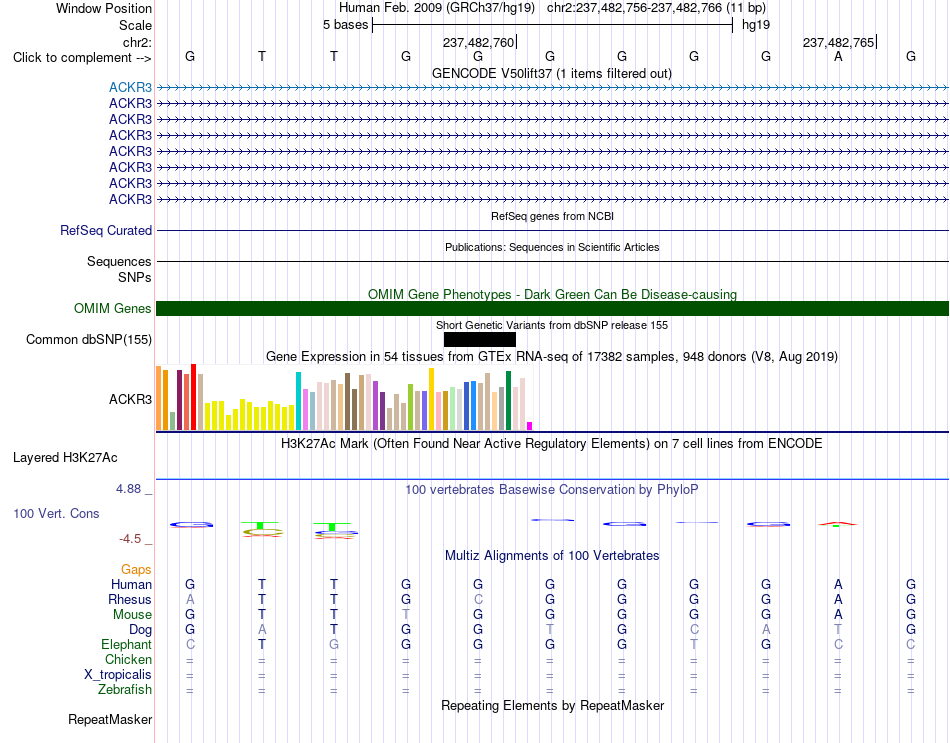Click base "A" in the complement sequence row
The width and height of the screenshot is (950, 743).
pos(838,56)
